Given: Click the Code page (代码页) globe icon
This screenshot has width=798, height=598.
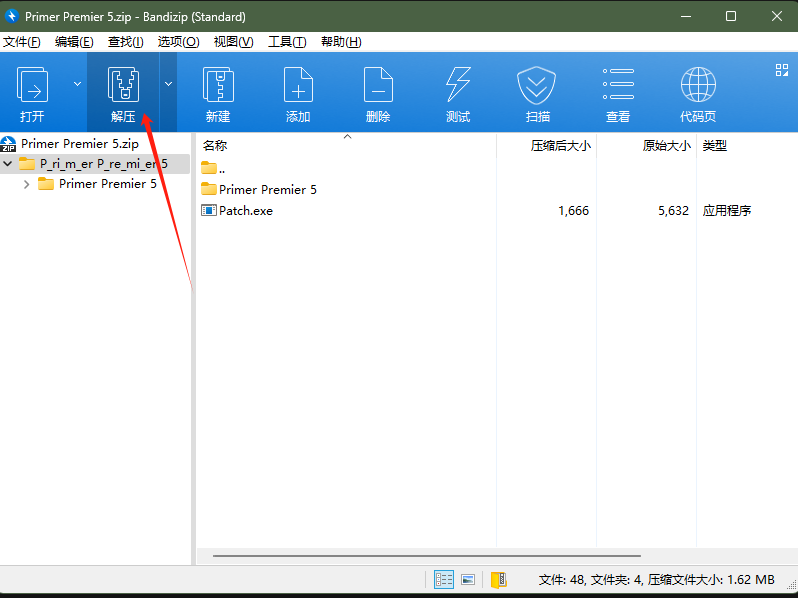Looking at the screenshot, I should (698, 84).
